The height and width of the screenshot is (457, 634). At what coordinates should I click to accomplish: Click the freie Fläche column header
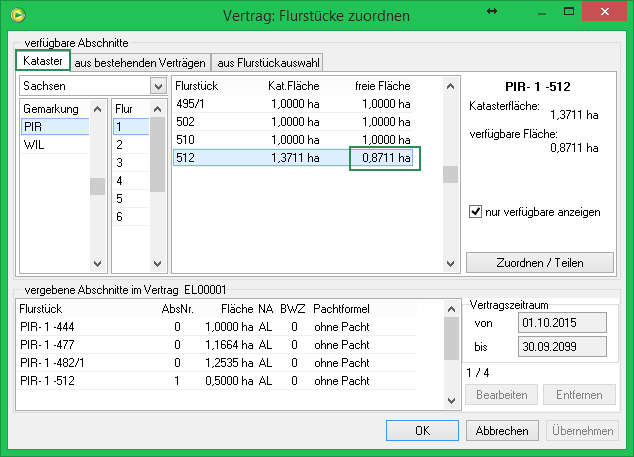383,87
